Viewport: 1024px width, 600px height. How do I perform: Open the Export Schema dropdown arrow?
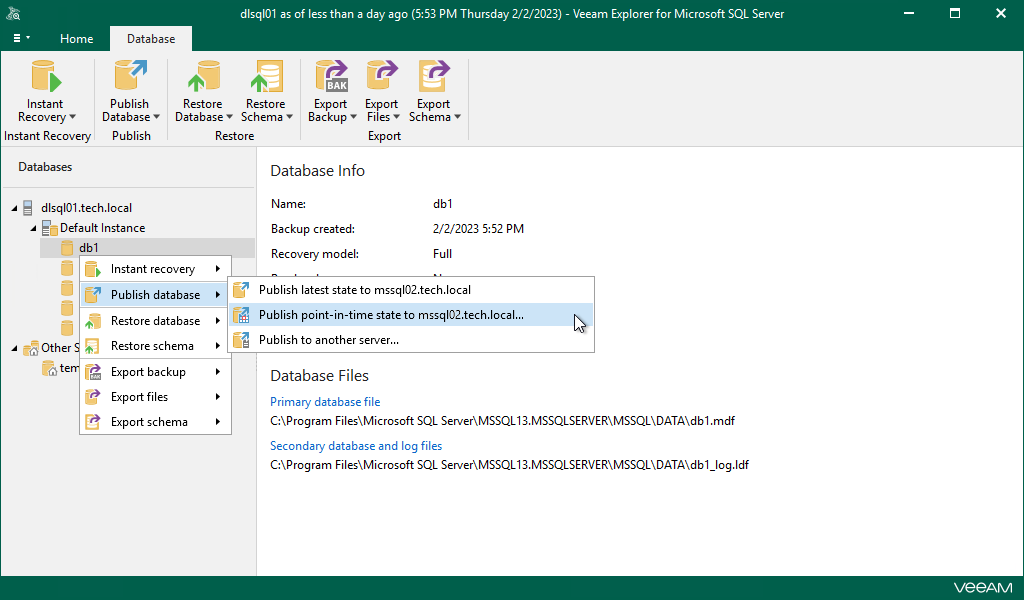click(457, 118)
